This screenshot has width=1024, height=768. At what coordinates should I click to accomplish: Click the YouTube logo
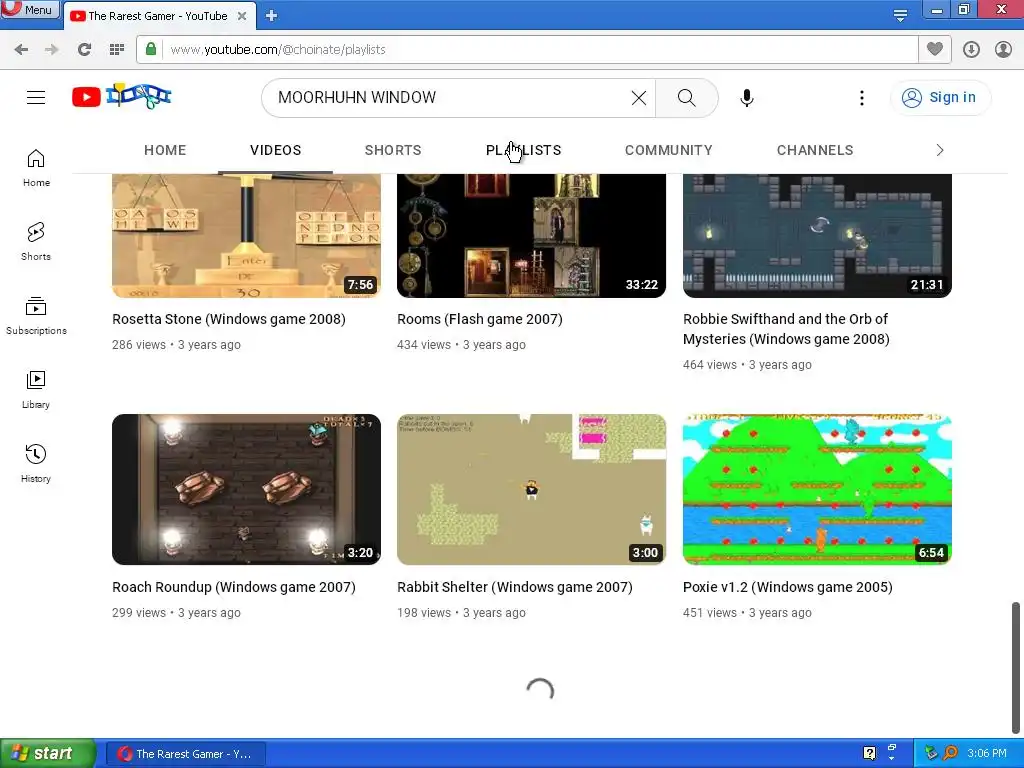(121, 97)
